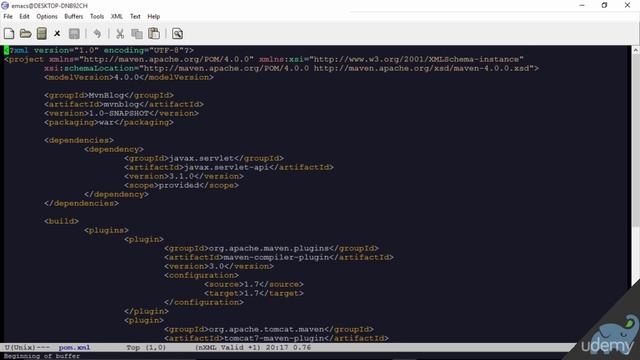Image resolution: width=640 pixels, height=360 pixels.
Task: Click the New file toolbar icon
Action: pos(9,33)
